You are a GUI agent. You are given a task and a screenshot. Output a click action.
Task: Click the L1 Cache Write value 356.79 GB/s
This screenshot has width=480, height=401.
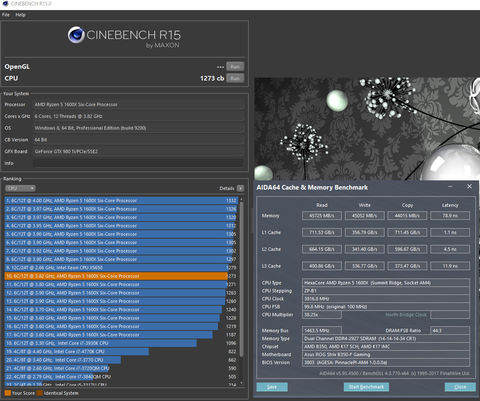365,232
